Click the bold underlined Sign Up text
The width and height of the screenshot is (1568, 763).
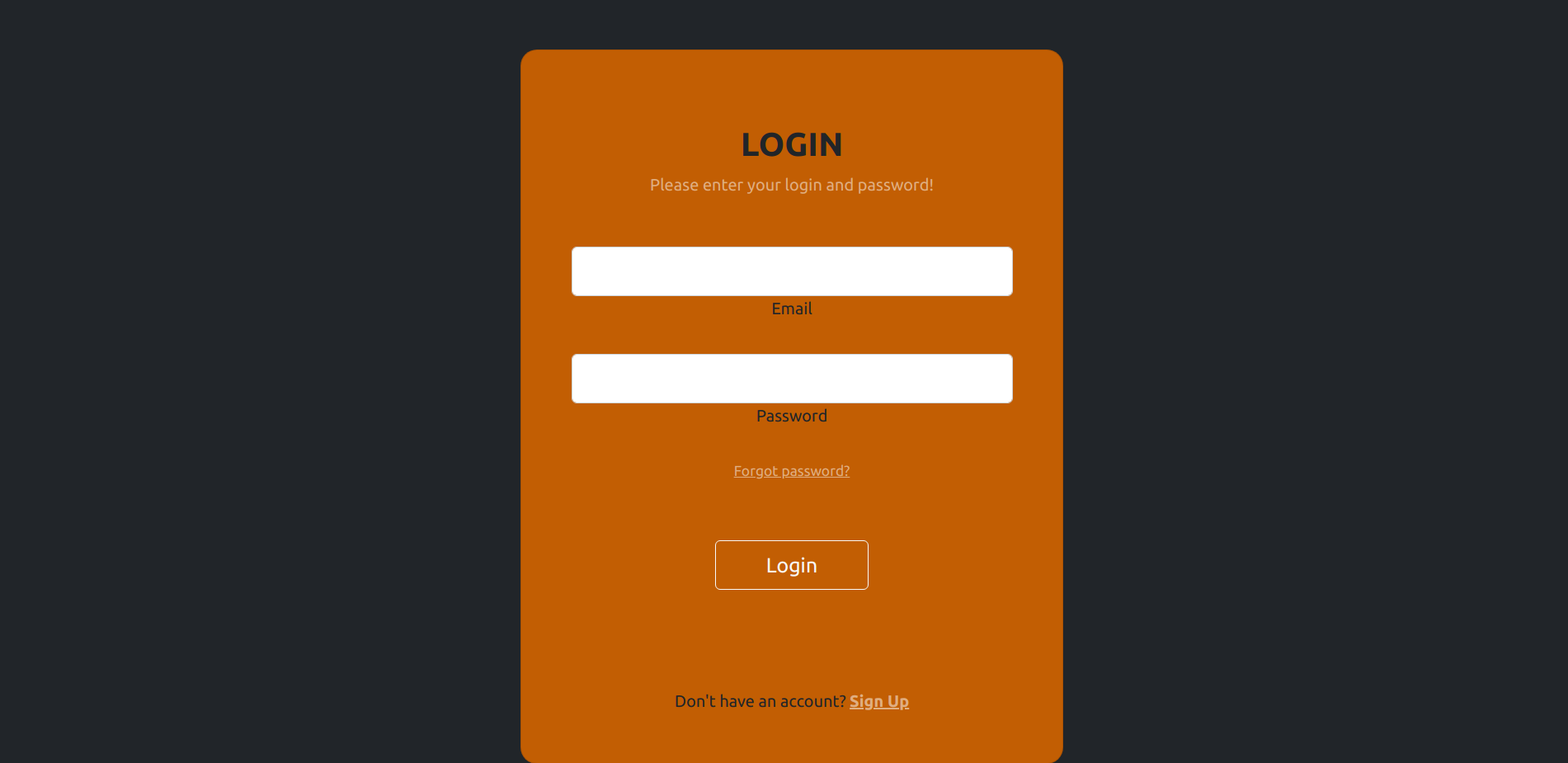(879, 701)
